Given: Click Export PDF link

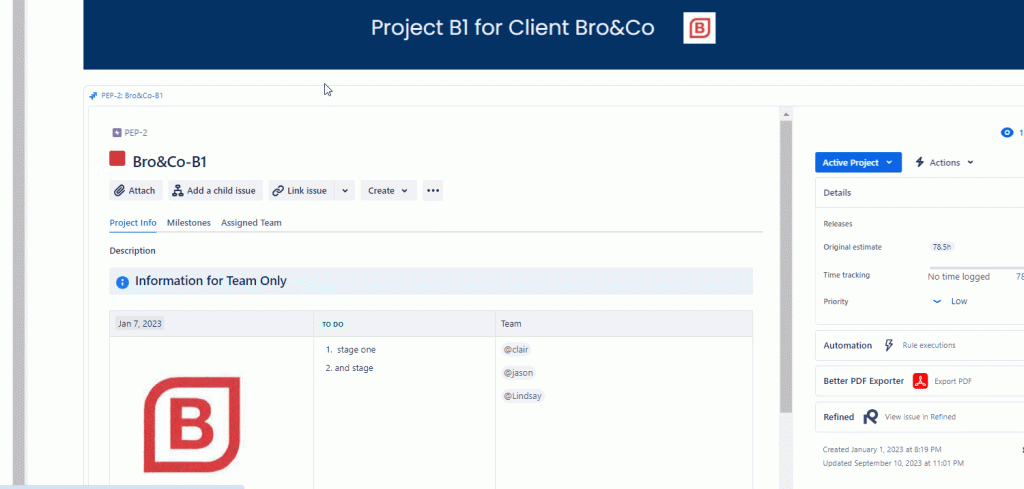Looking at the screenshot, I should [x=953, y=381].
